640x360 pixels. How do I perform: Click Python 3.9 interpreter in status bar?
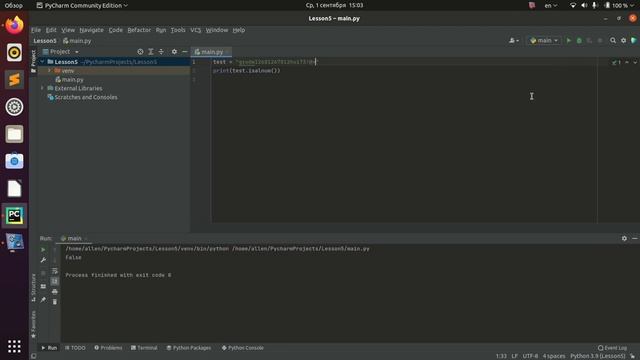tap(598, 356)
